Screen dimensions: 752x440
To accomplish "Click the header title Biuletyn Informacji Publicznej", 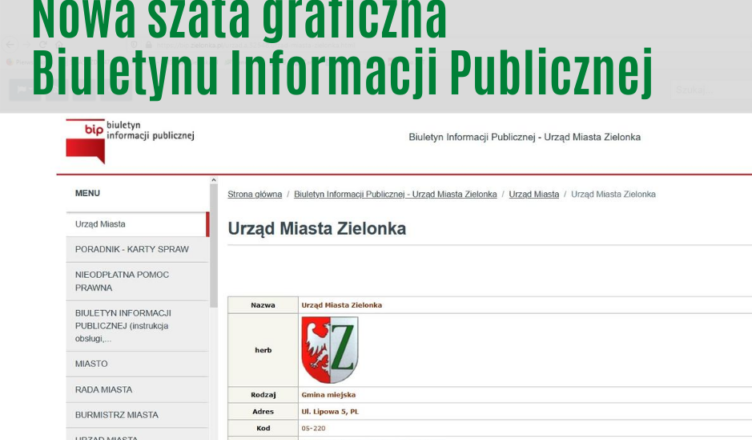I will [524, 137].
